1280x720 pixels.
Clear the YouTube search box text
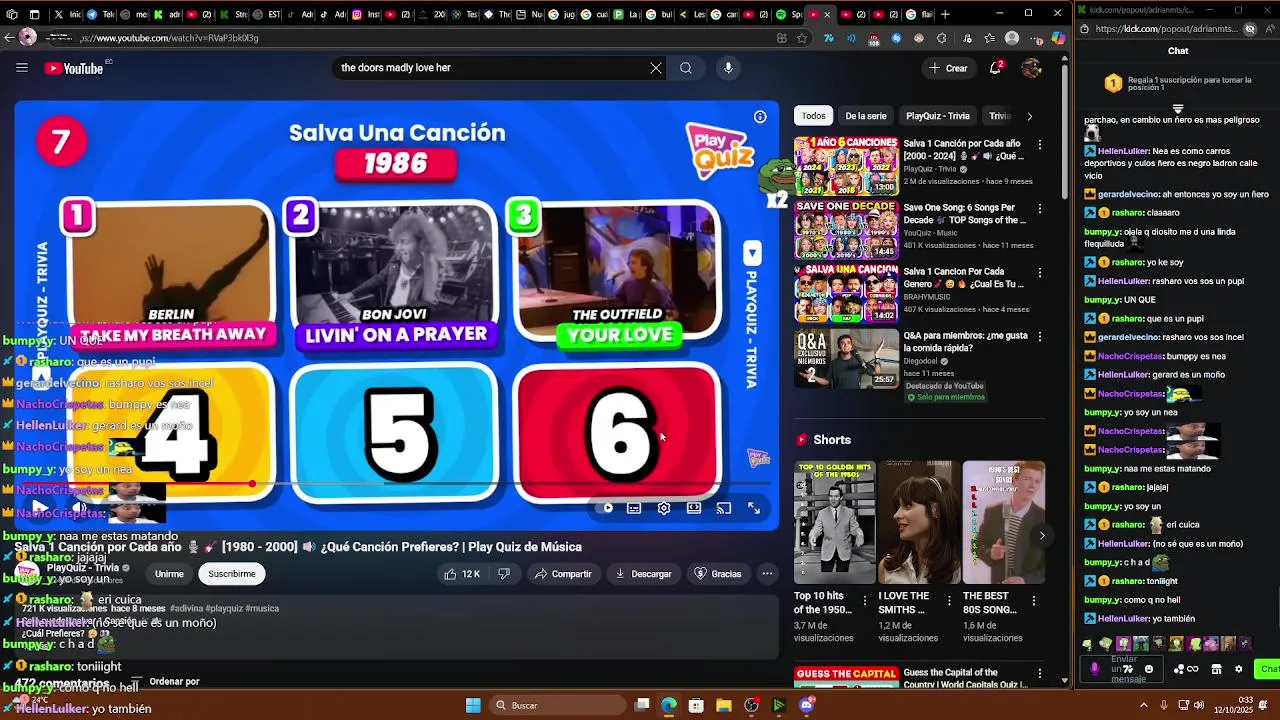click(x=656, y=68)
